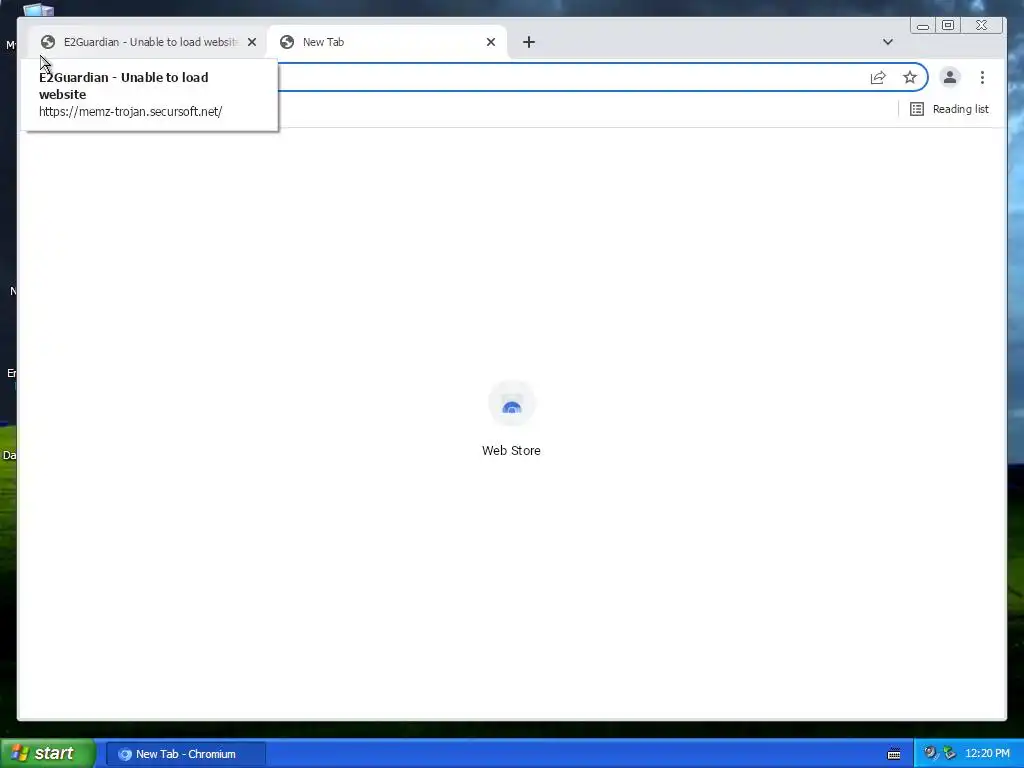This screenshot has height=768, width=1024.
Task: Click the New Tab globe favicon
Action: [x=287, y=42]
